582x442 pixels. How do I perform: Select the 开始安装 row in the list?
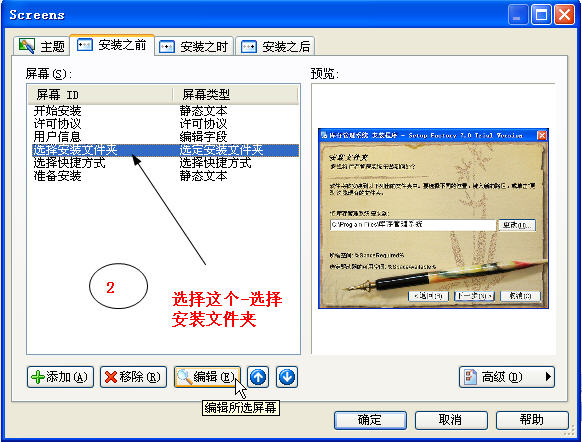pyautogui.click(x=164, y=111)
